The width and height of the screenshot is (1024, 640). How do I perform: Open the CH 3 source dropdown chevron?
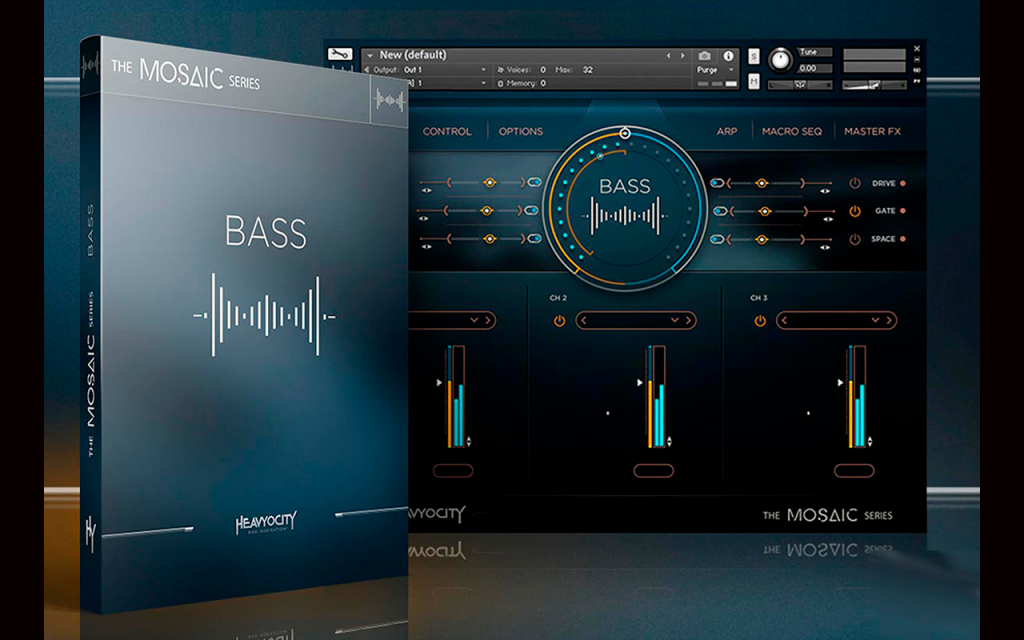point(875,320)
